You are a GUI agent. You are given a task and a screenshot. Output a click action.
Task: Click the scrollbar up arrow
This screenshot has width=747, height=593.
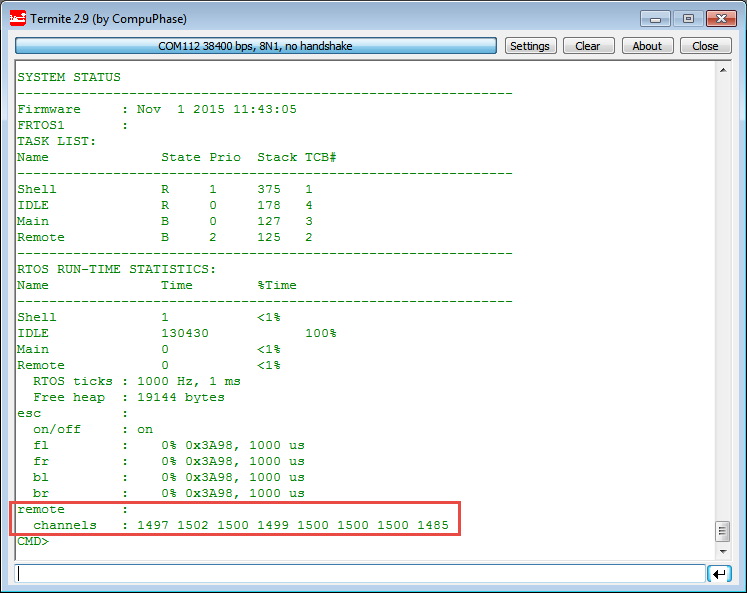coord(723,72)
